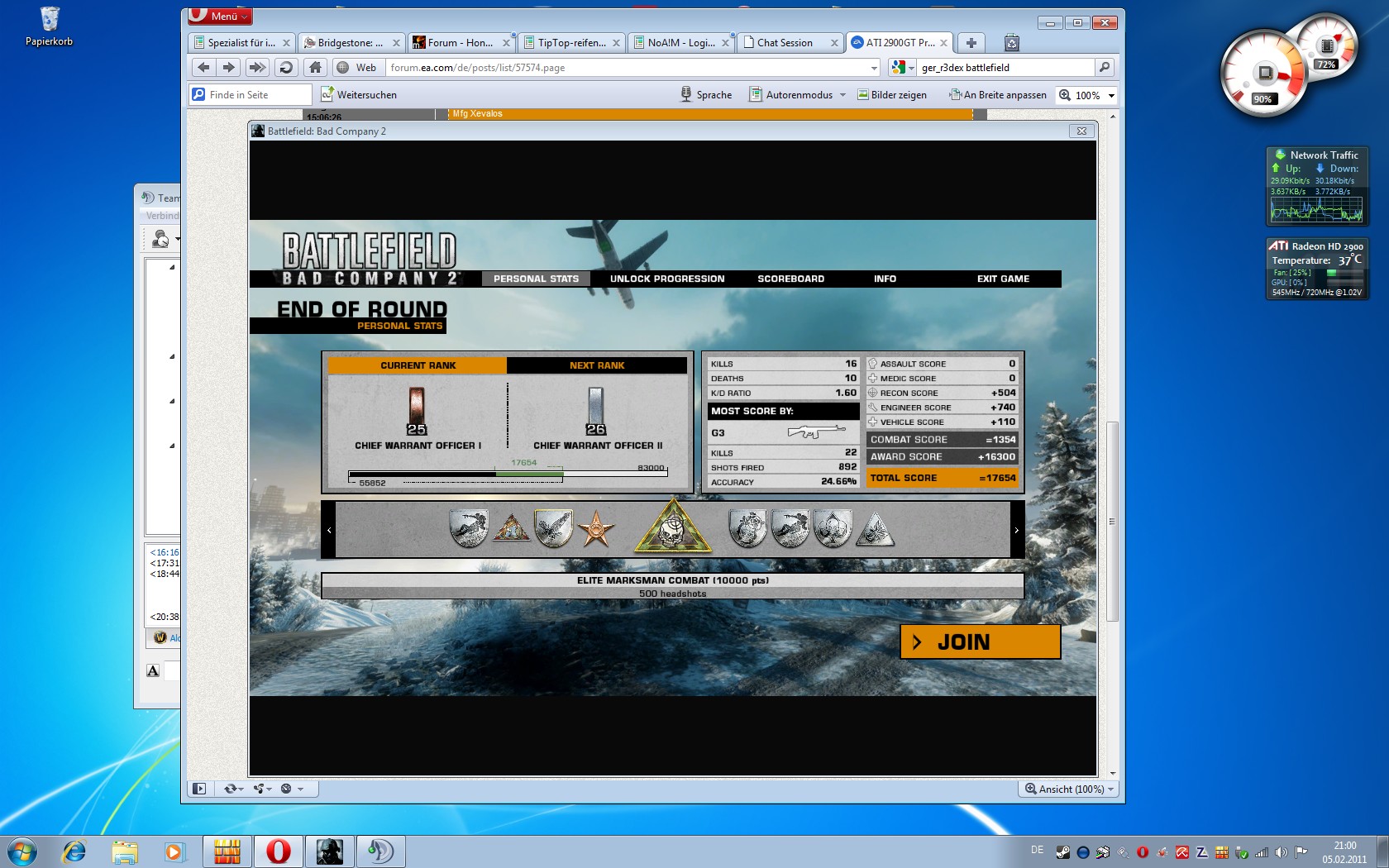Image resolution: width=1389 pixels, height=868 pixels.
Task: Select the PERSONAL STATS tab
Action: tap(536, 279)
